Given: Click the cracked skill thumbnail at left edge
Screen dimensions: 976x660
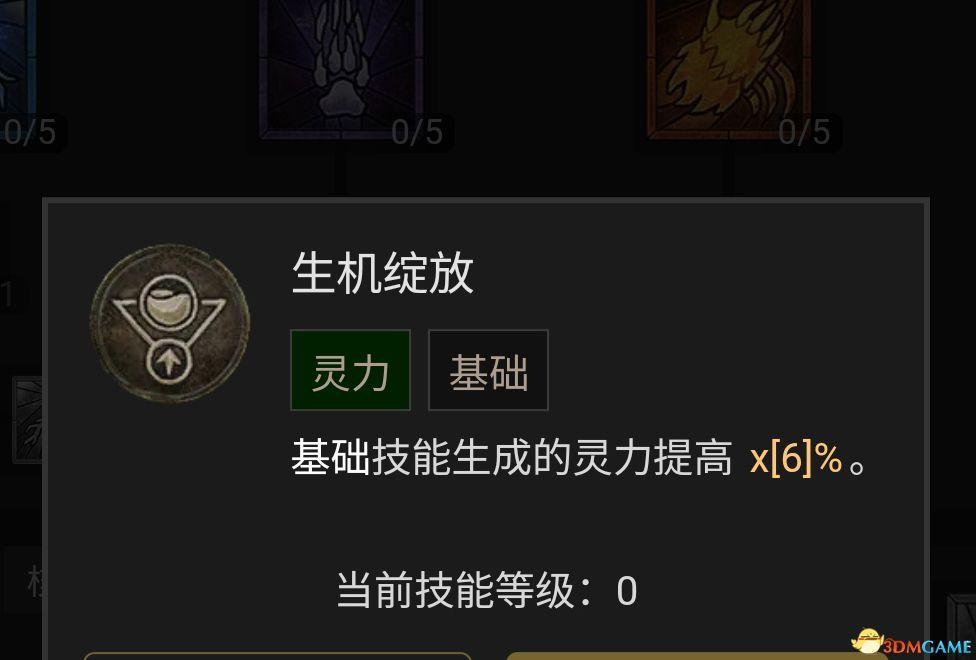Looking at the screenshot, I should [27, 420].
